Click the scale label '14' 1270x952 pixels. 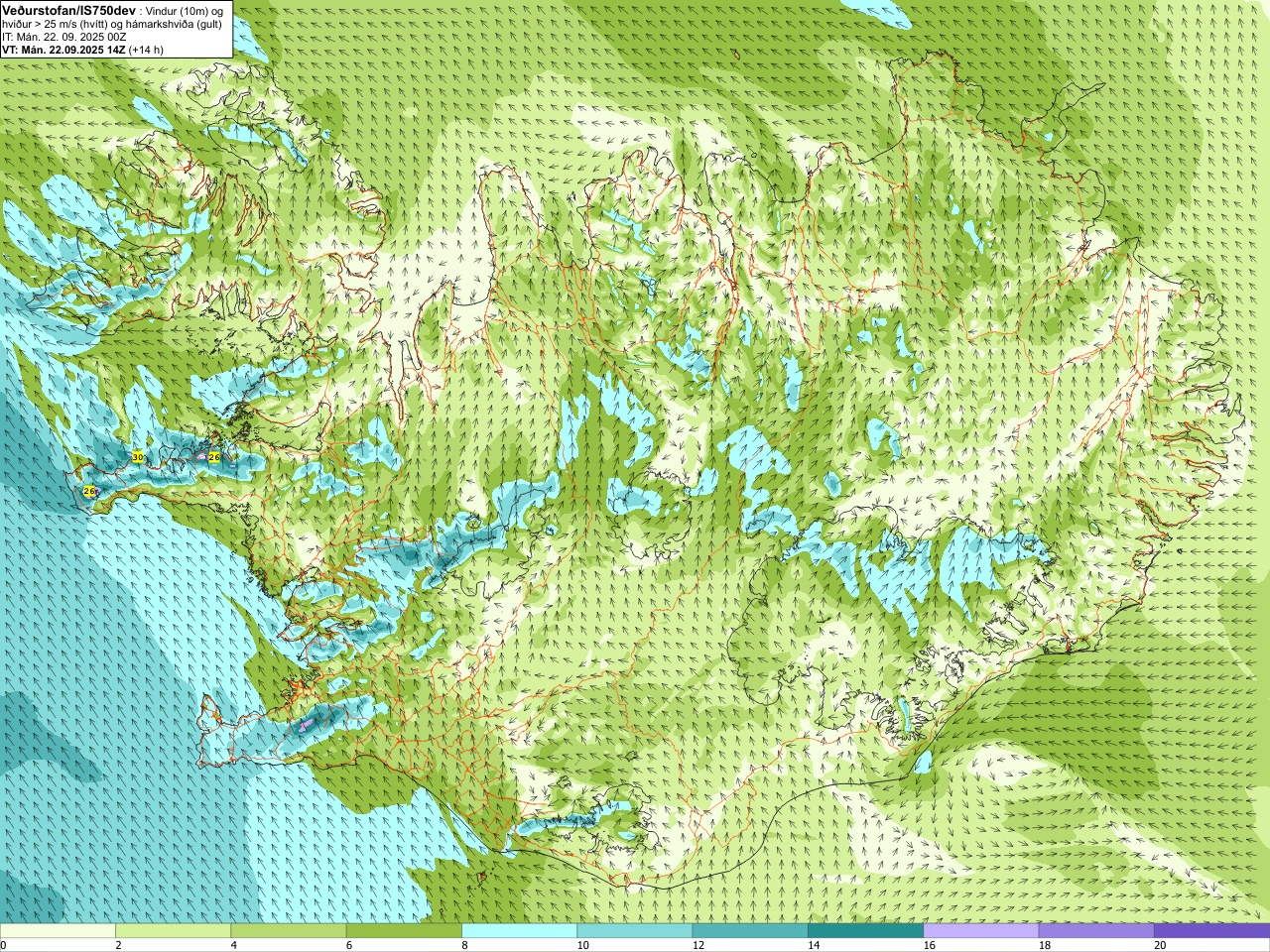[x=815, y=945]
